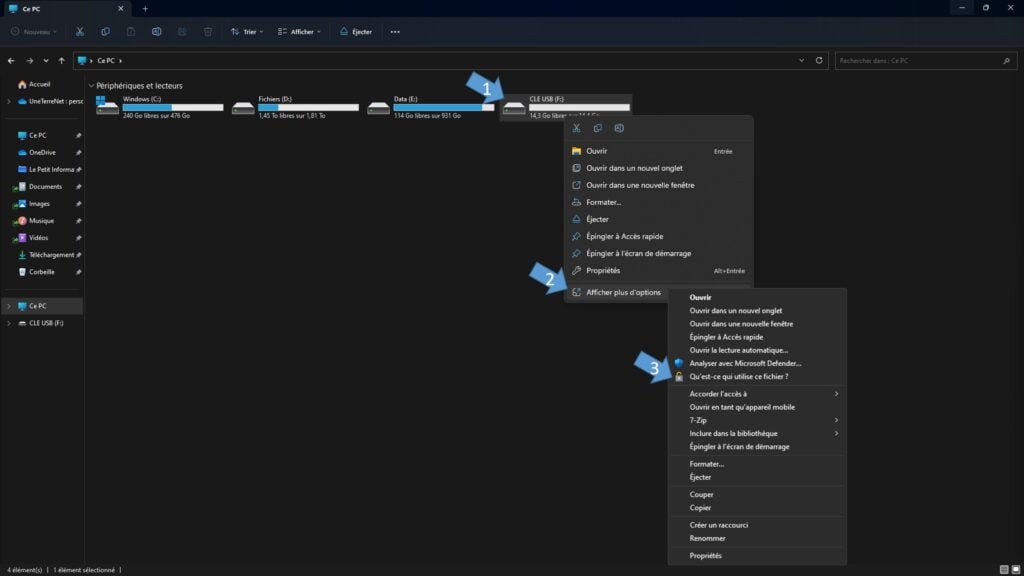Click the Ce PC address bar breadcrumb
The height and width of the screenshot is (576, 1024).
[x=106, y=60]
